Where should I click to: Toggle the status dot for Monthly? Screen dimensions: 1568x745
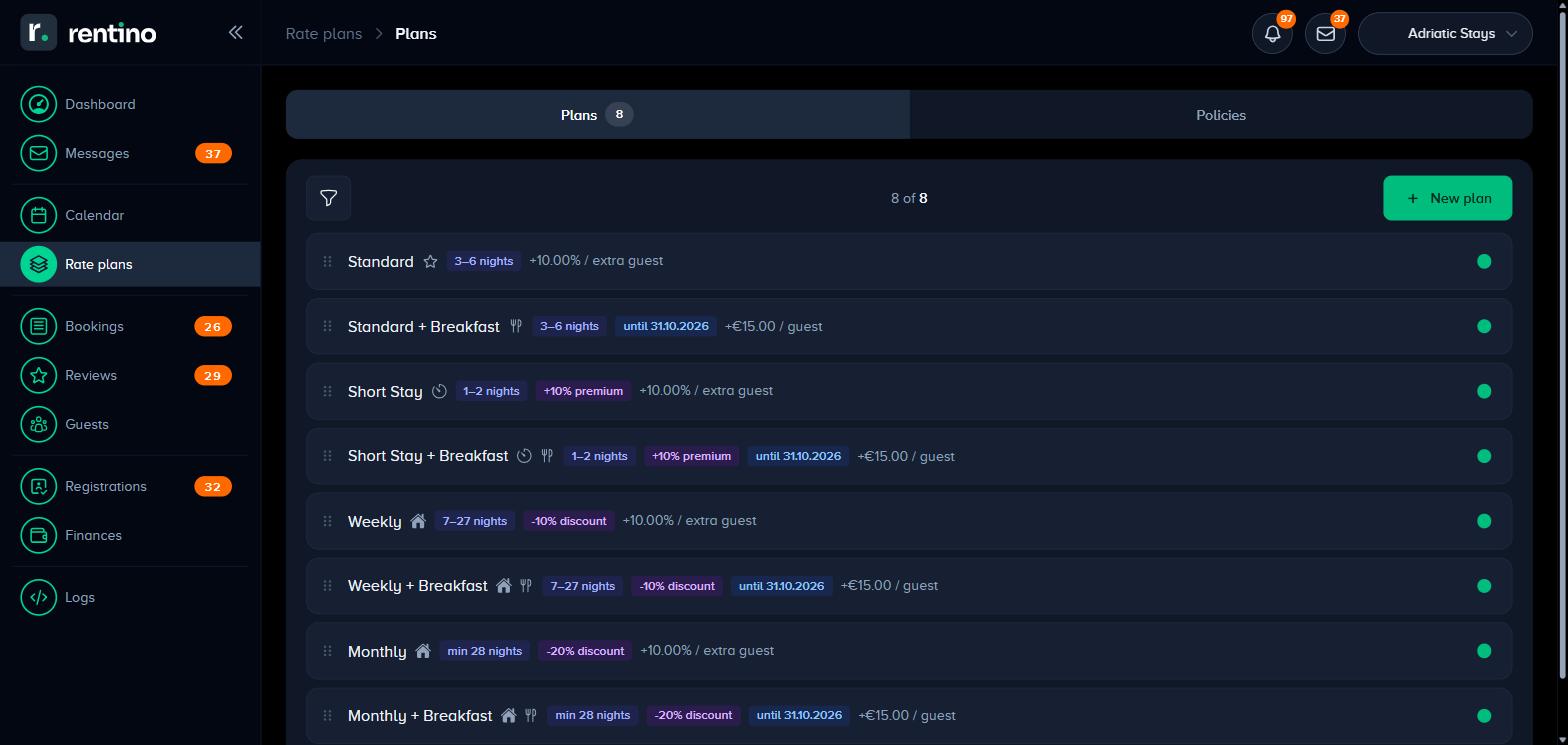pyautogui.click(x=1484, y=651)
